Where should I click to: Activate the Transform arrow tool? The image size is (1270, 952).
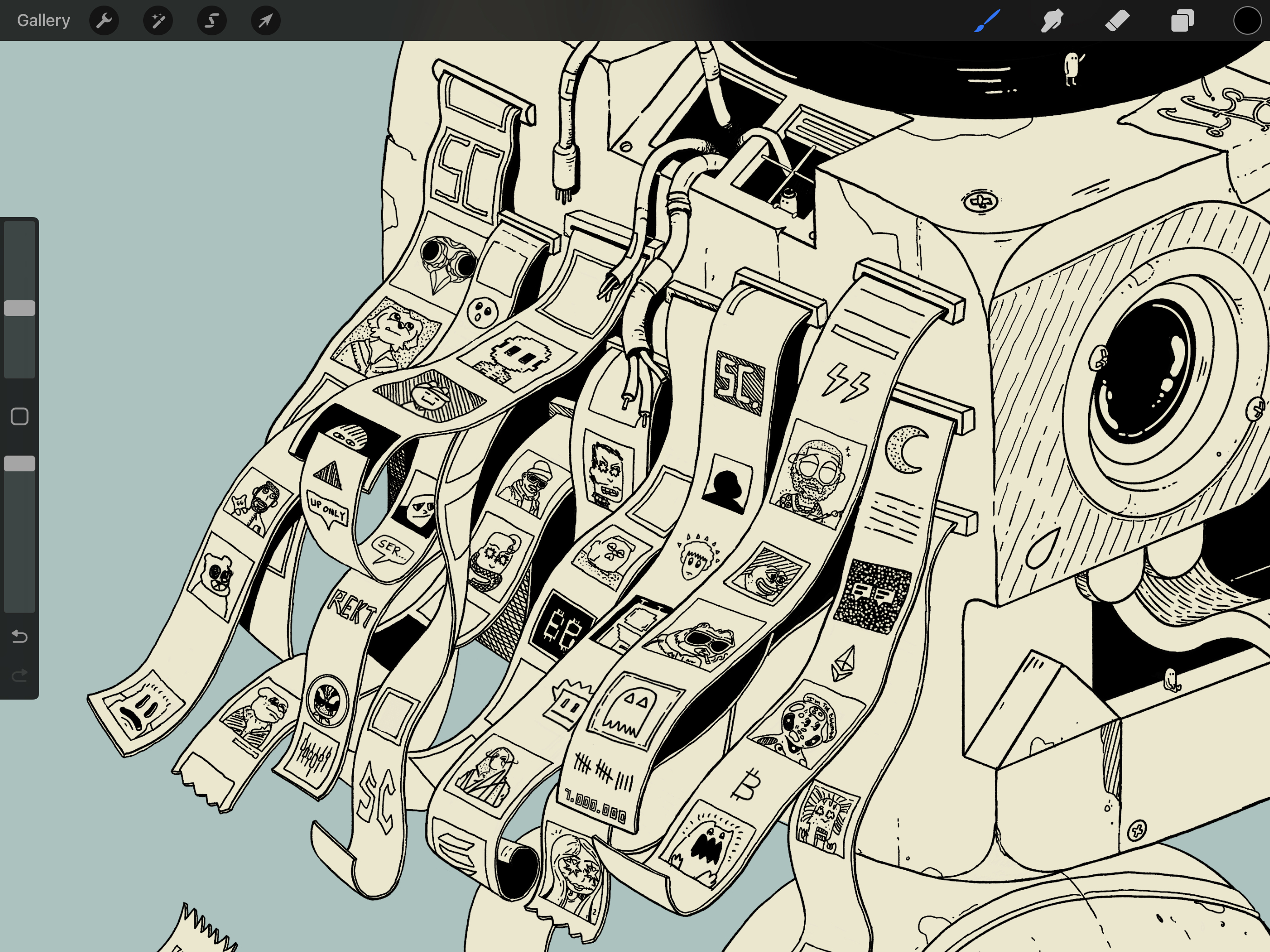pyautogui.click(x=266, y=20)
